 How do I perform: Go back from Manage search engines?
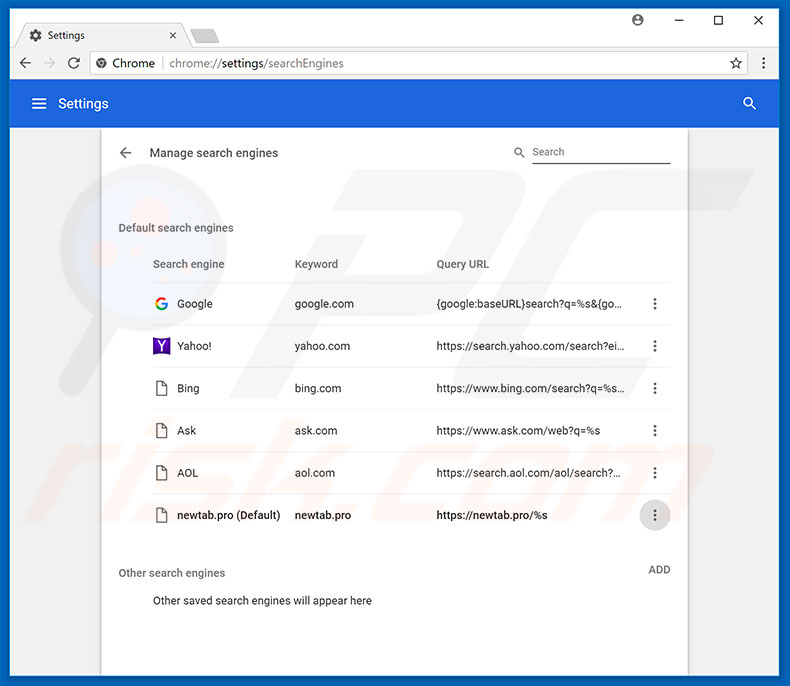point(126,153)
